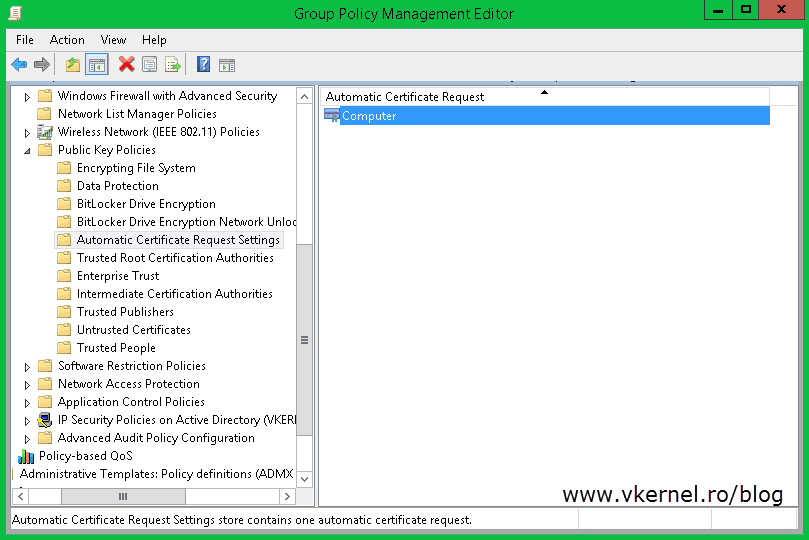Click the Untrusted Certificates folder icon
The height and width of the screenshot is (540, 809).
[64, 330]
